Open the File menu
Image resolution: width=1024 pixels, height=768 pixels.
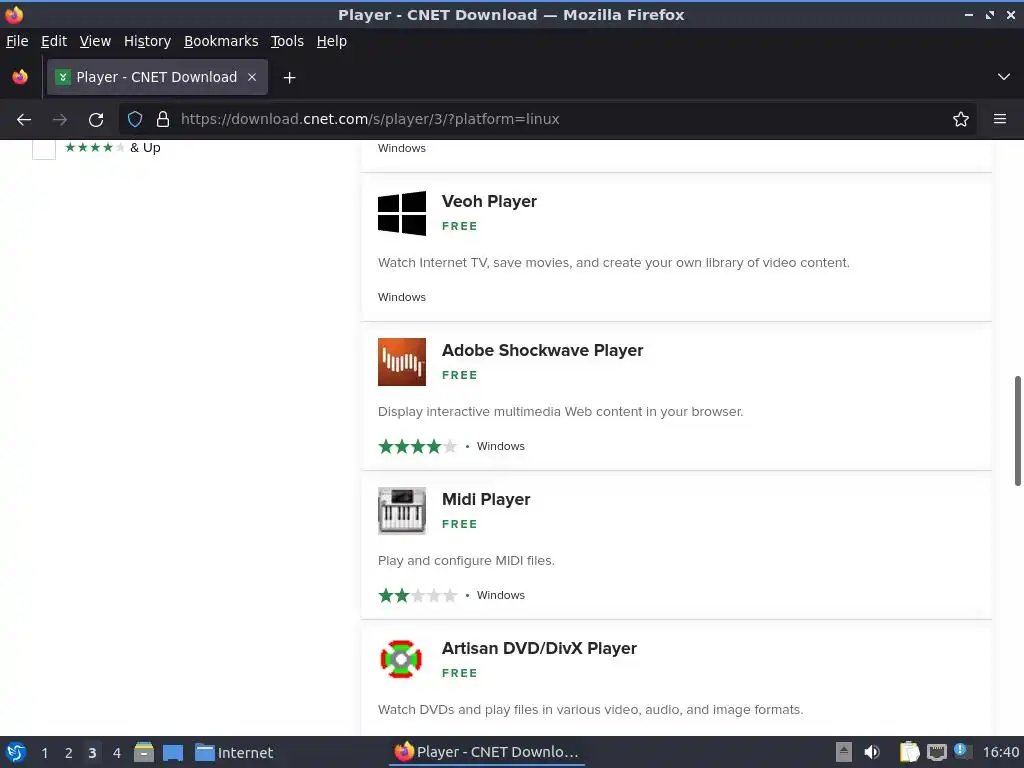pyautogui.click(x=17, y=41)
